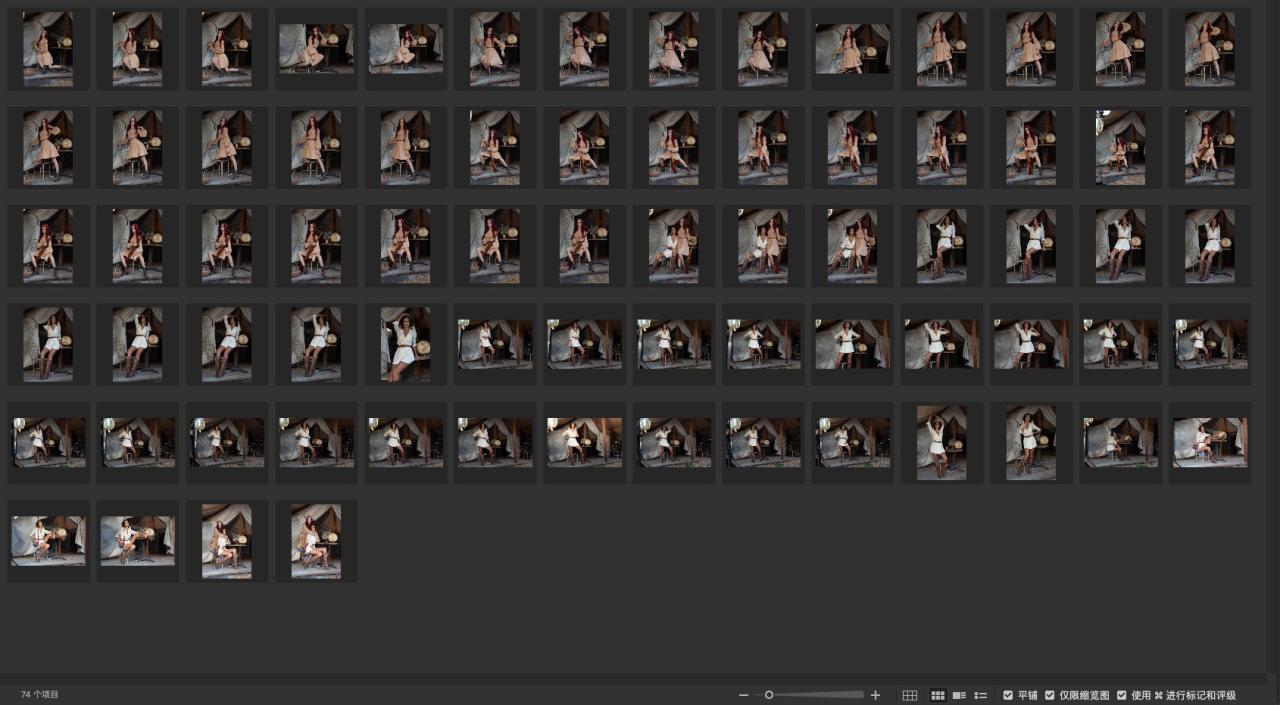Image resolution: width=1280 pixels, height=705 pixels.
Task: Select the first landscape thumbnail in top row
Action: pyautogui.click(x=316, y=49)
